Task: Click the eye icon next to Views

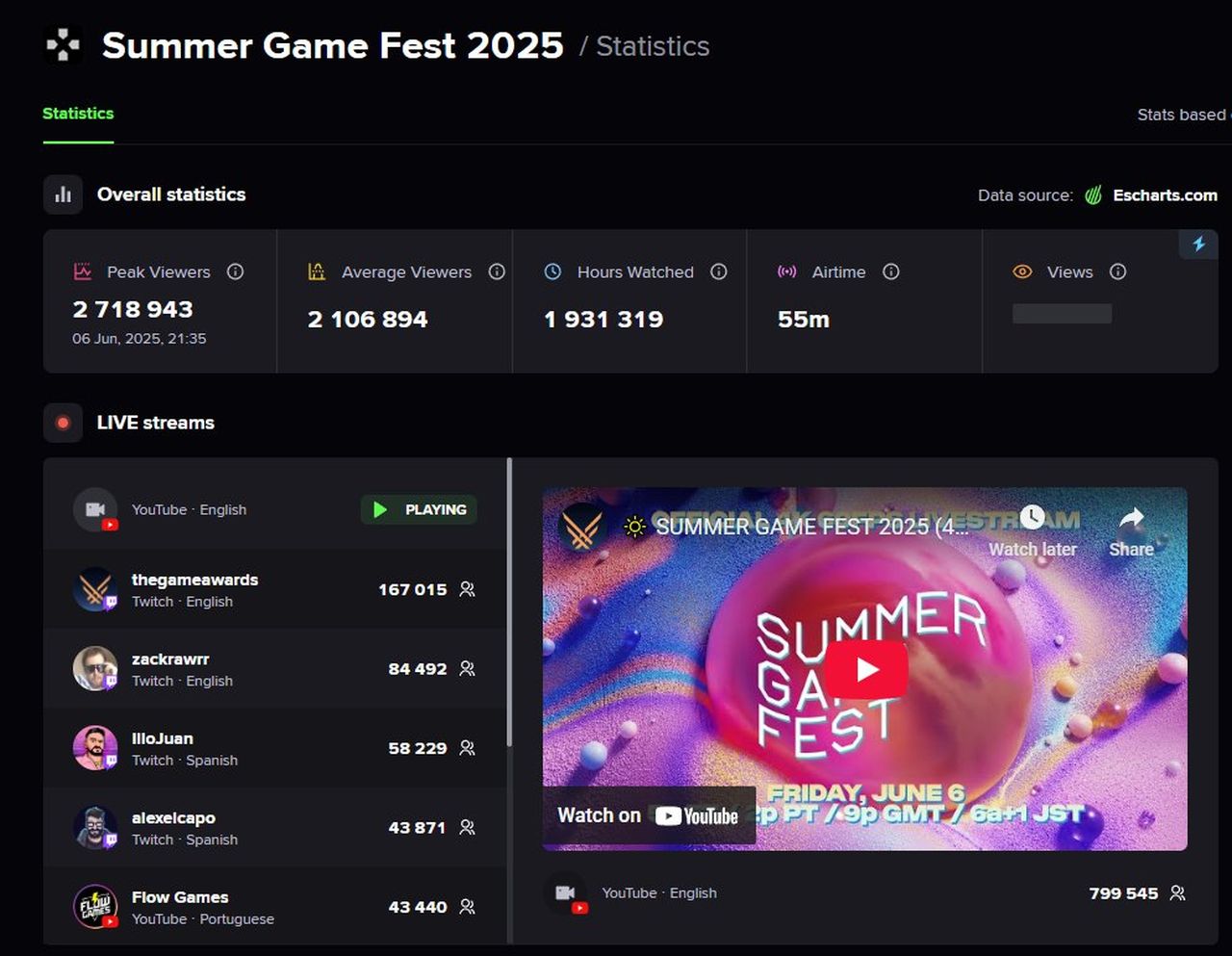Action: pos(1021,271)
